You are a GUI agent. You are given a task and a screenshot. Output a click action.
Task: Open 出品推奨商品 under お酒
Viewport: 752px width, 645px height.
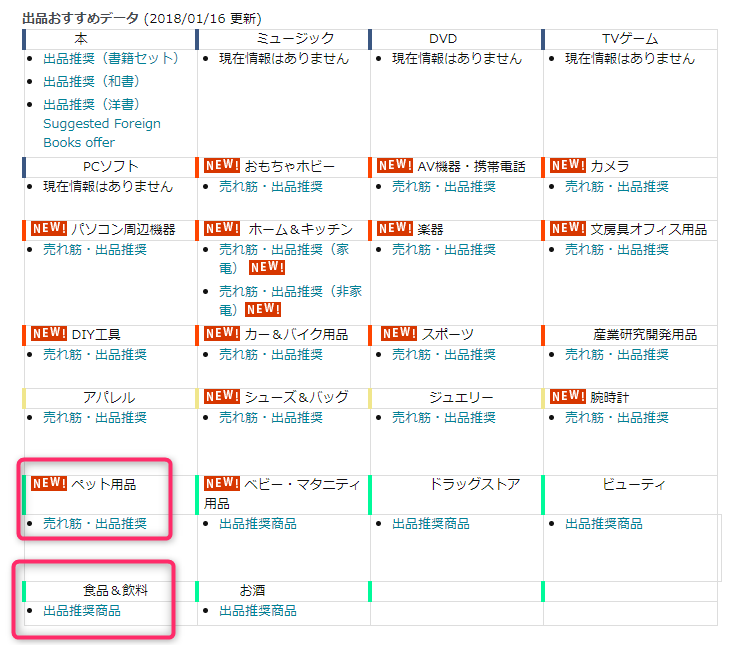258,610
